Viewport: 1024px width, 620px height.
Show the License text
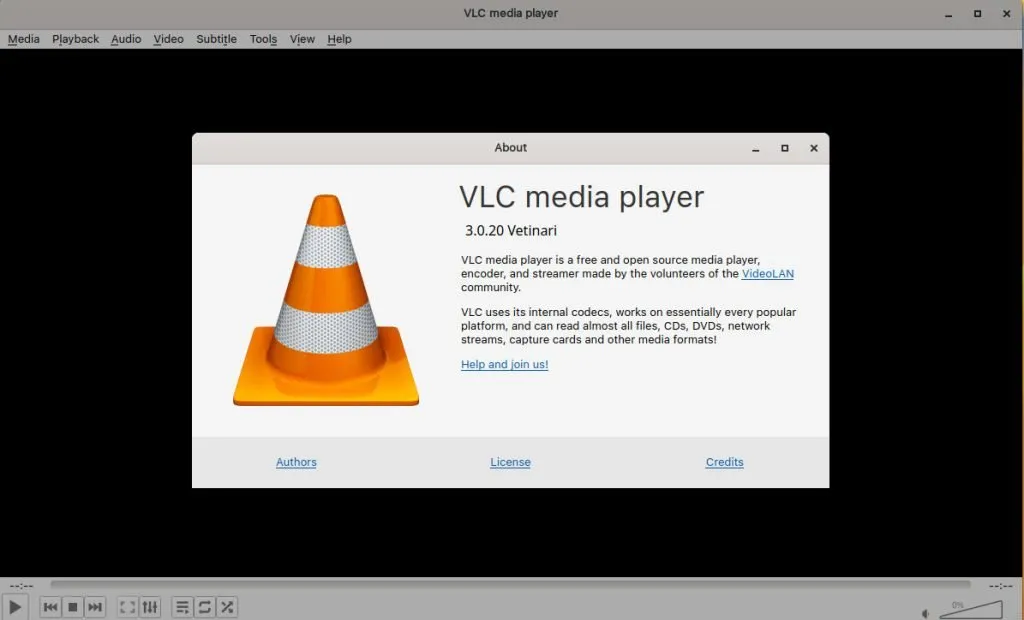tap(510, 462)
